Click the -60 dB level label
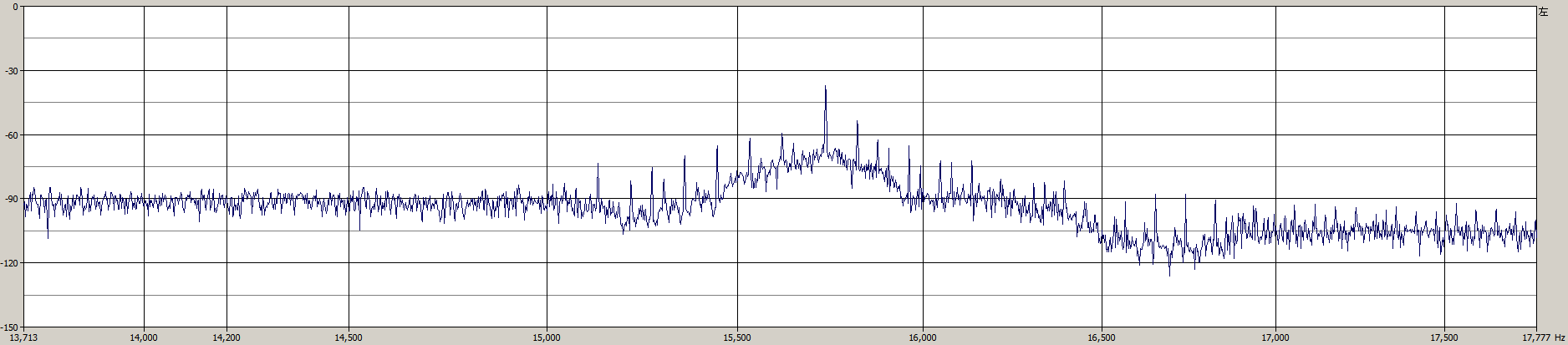1568x345 pixels. pos(13,134)
